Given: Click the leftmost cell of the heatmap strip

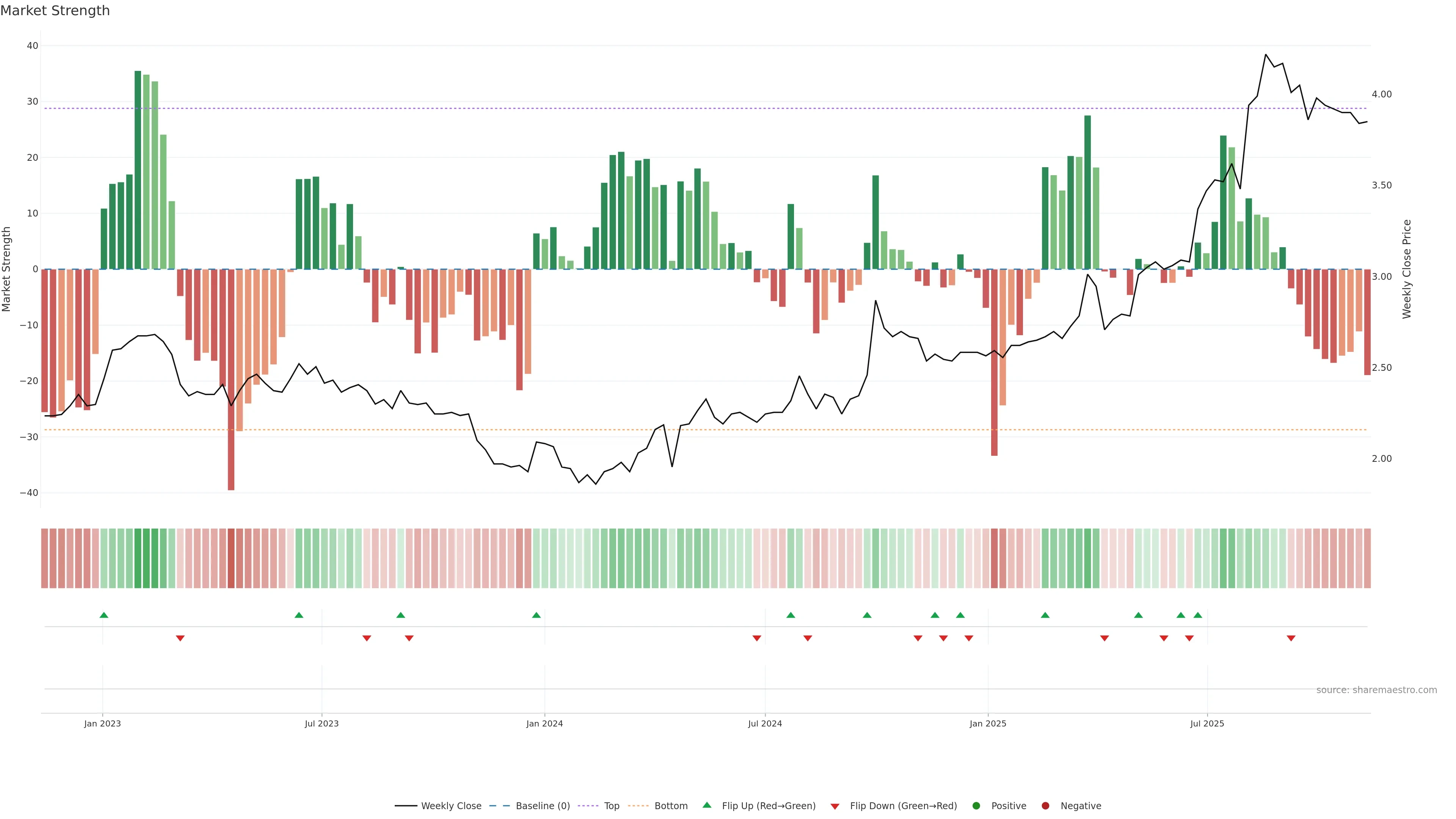Looking at the screenshot, I should pos(44,559).
